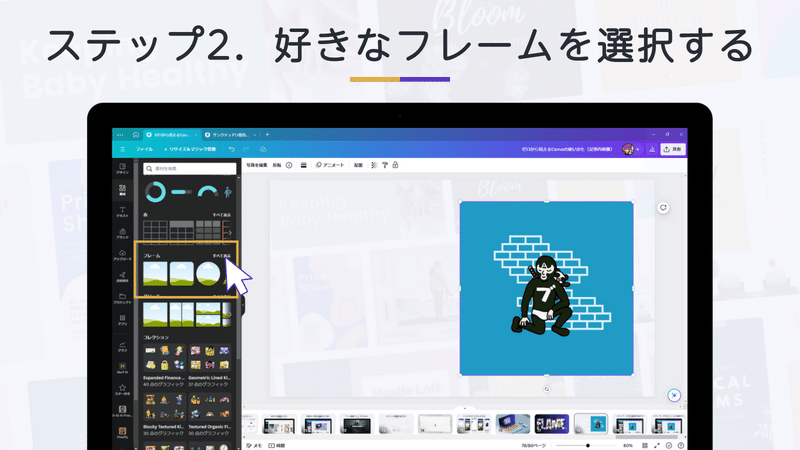Open the ブランド sidebar panel
This screenshot has width=800, height=450.
pos(122,234)
